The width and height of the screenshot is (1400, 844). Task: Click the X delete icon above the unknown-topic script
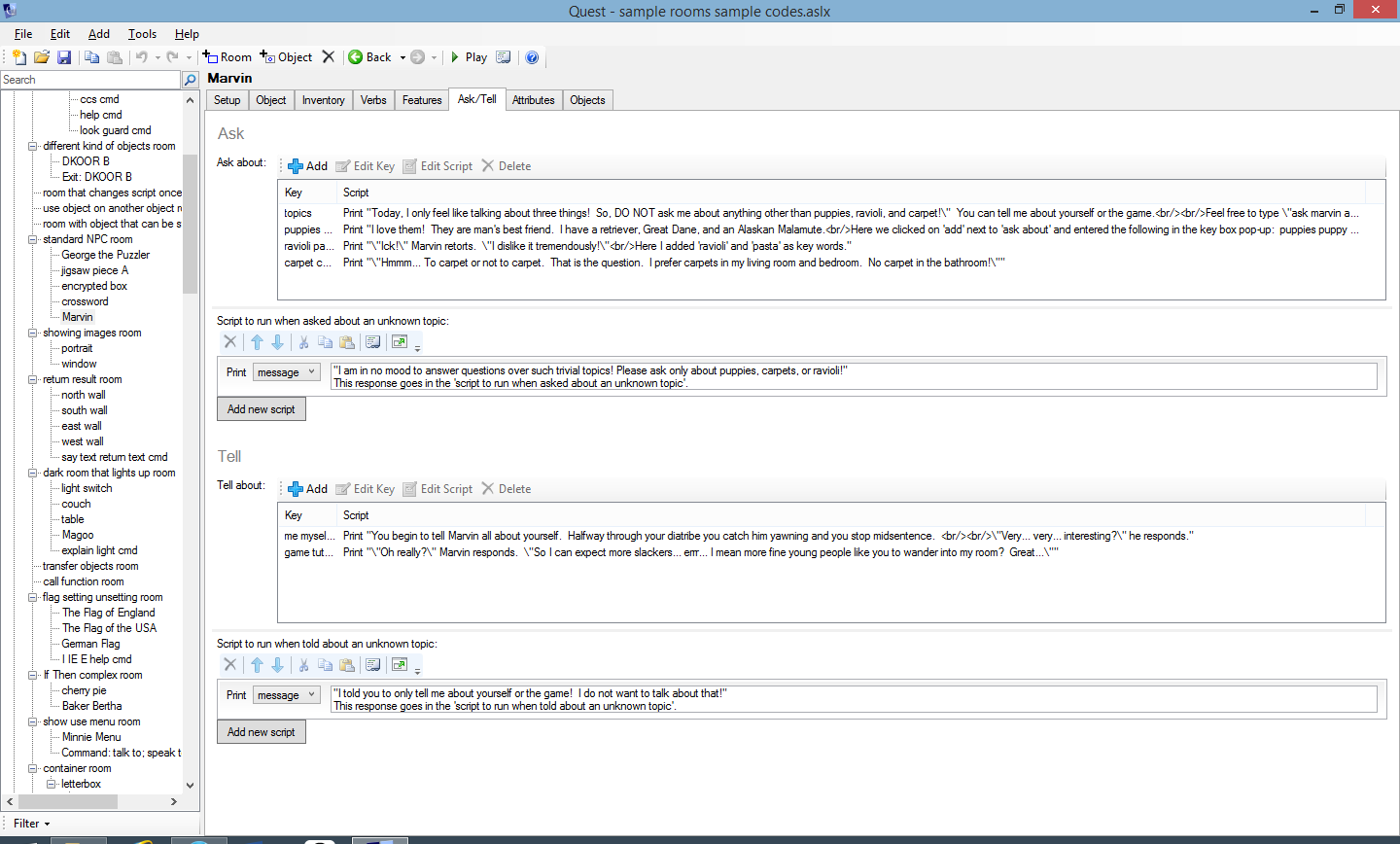pyautogui.click(x=230, y=341)
